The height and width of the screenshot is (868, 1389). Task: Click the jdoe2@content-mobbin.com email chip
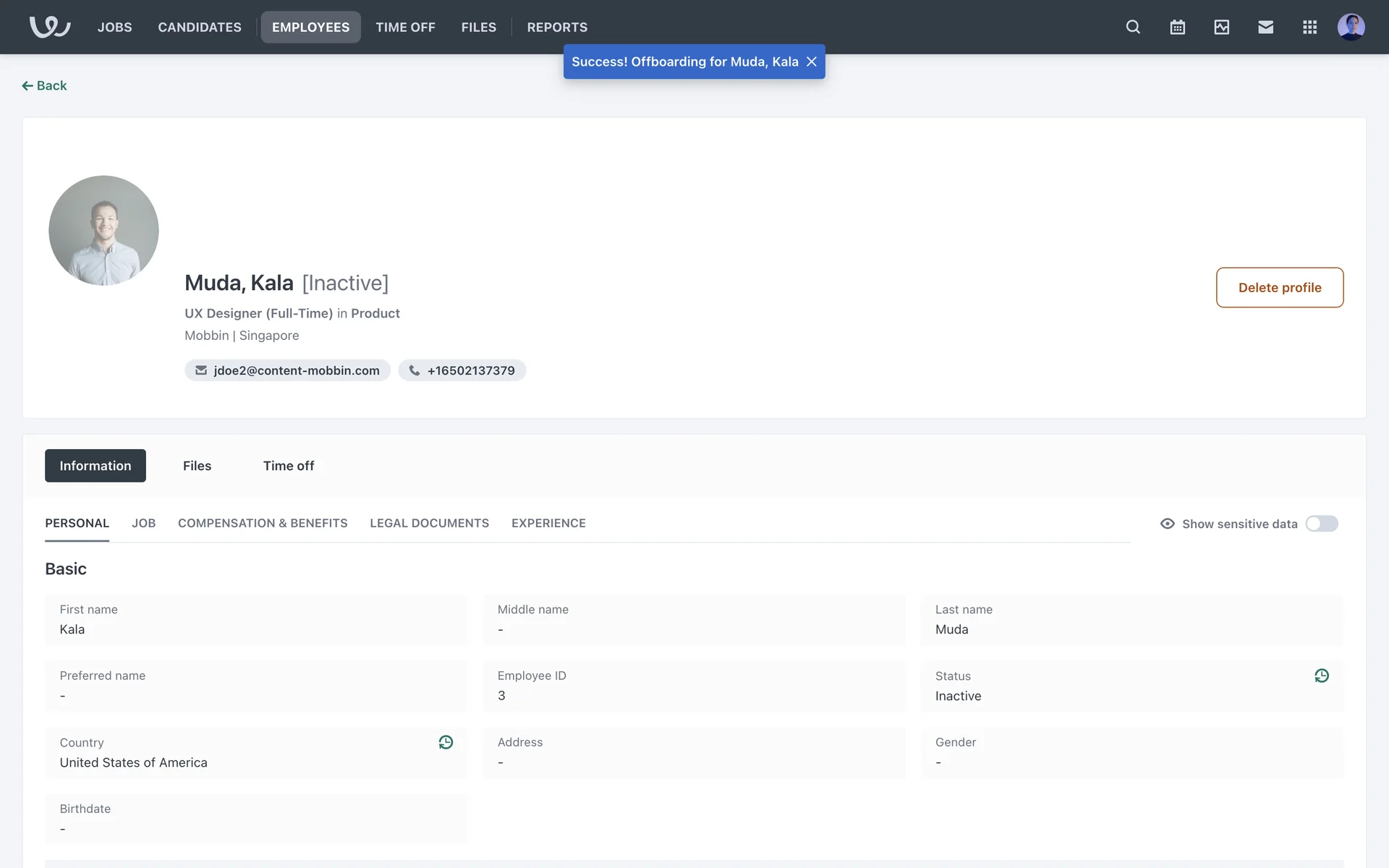click(x=287, y=370)
